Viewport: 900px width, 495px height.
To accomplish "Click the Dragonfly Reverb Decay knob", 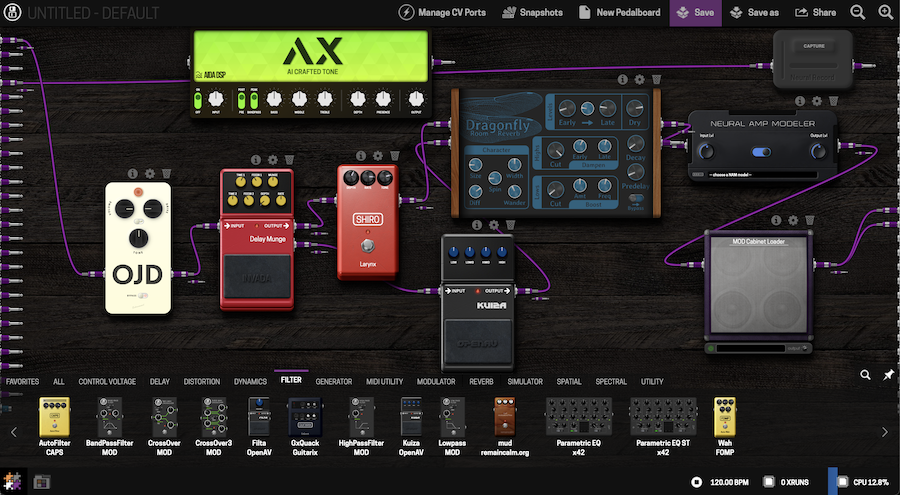I will click(x=635, y=144).
